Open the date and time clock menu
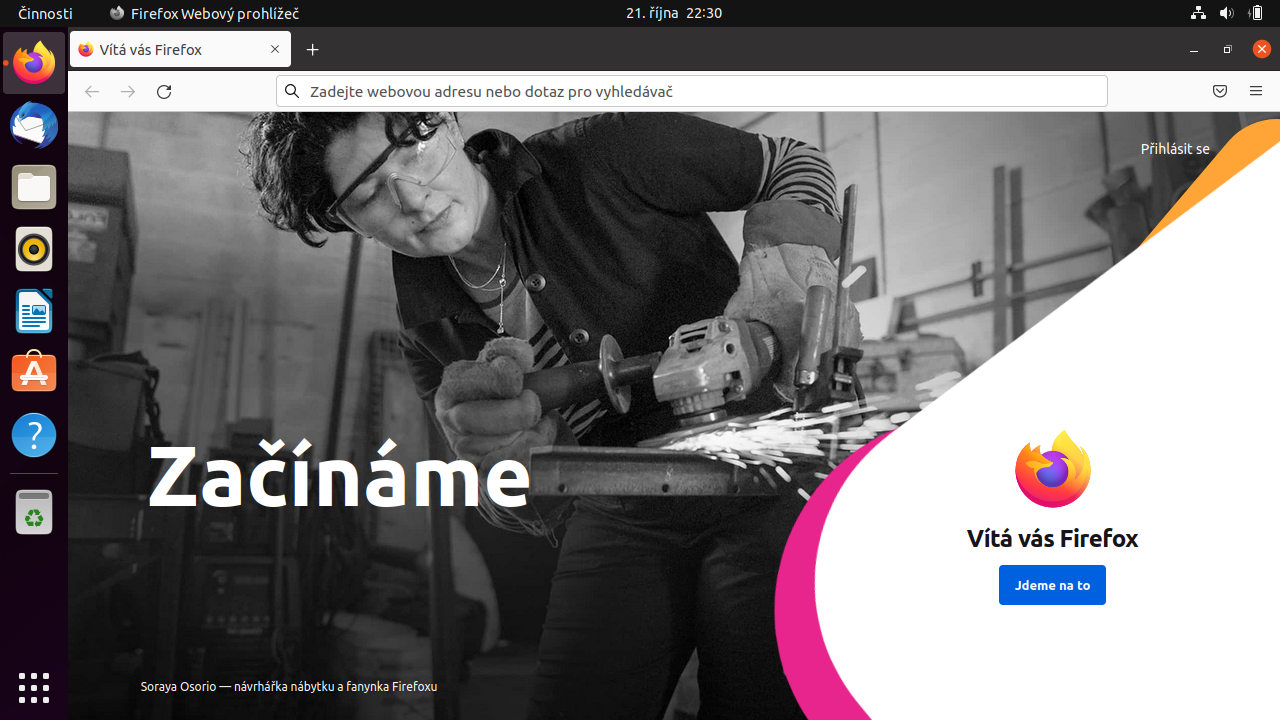Image resolution: width=1280 pixels, height=720 pixels. (x=674, y=13)
